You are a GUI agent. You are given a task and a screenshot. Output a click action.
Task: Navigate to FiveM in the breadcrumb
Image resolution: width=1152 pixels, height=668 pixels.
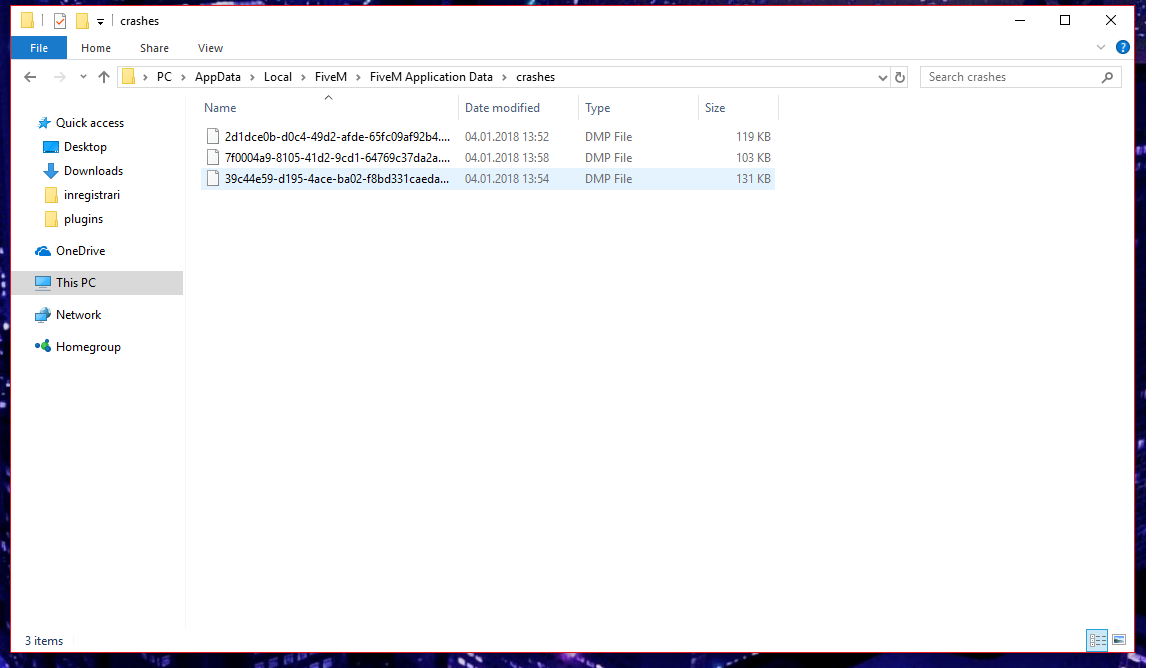click(x=331, y=77)
